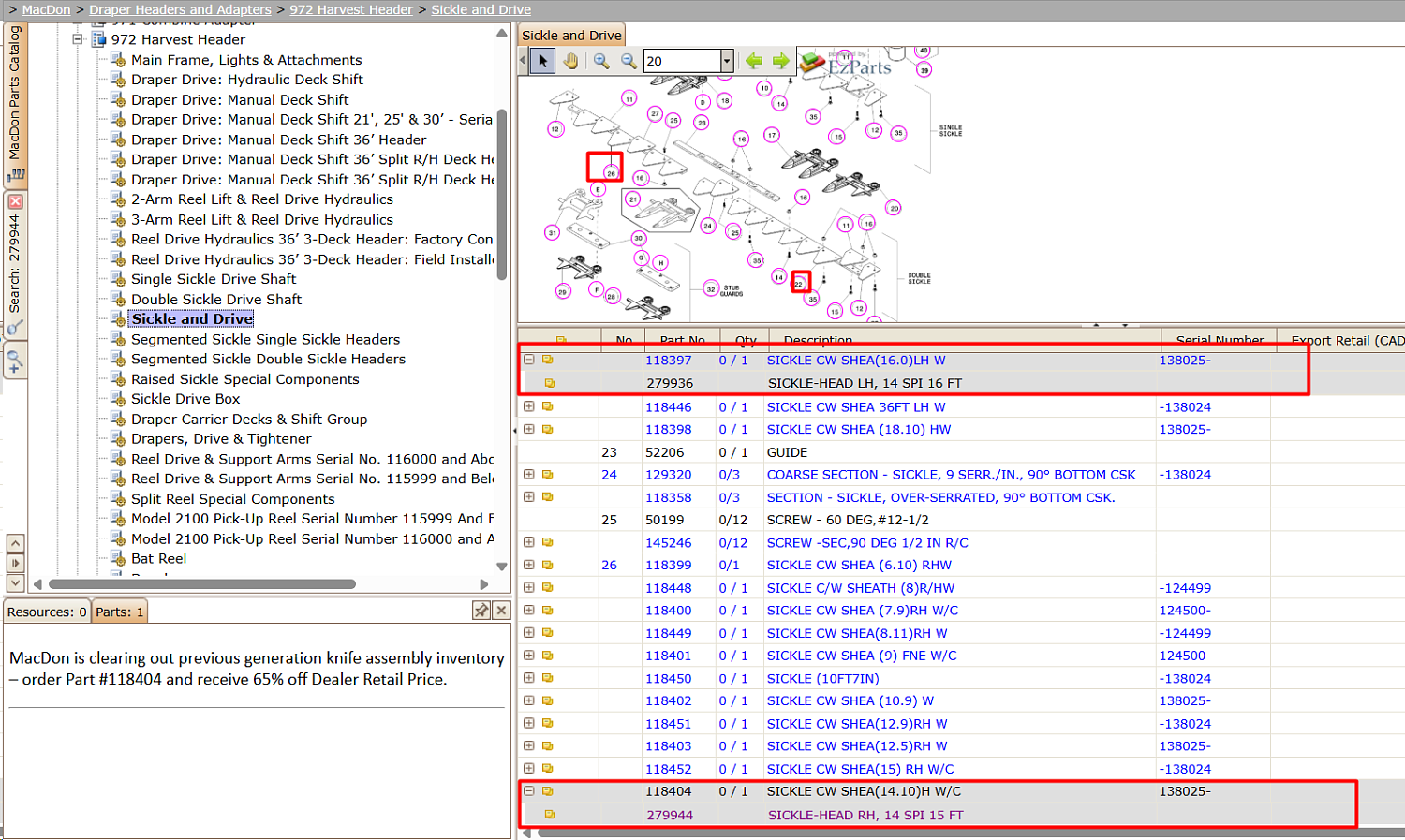
Task: Click the zoom in magnifier icon
Action: click(601, 61)
